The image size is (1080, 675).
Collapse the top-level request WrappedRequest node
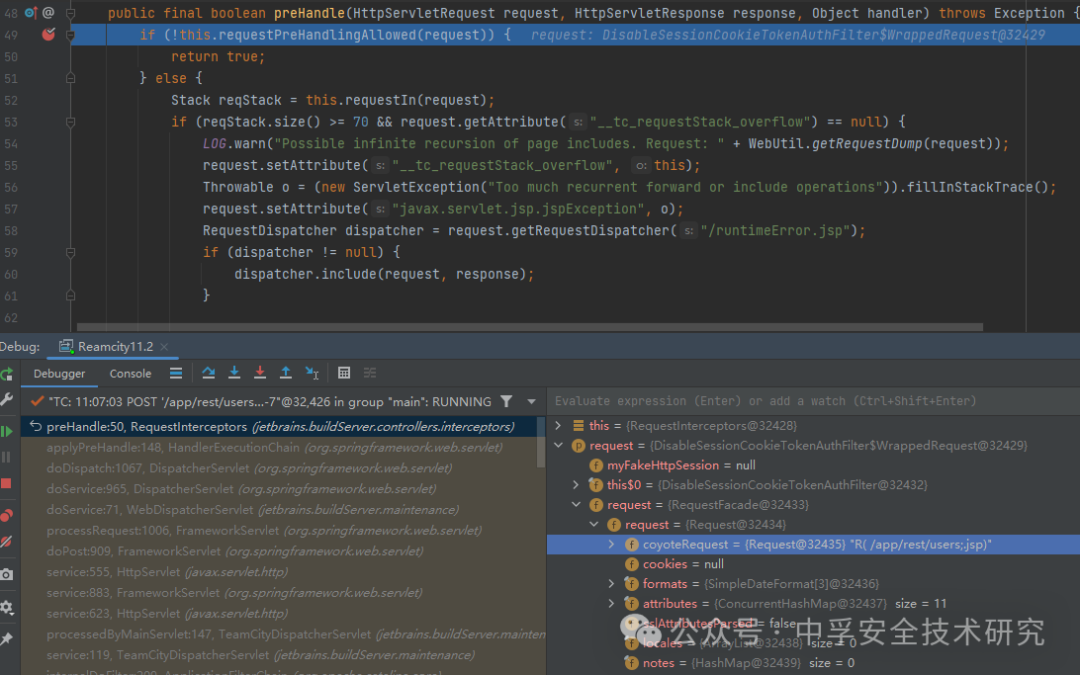(559, 446)
